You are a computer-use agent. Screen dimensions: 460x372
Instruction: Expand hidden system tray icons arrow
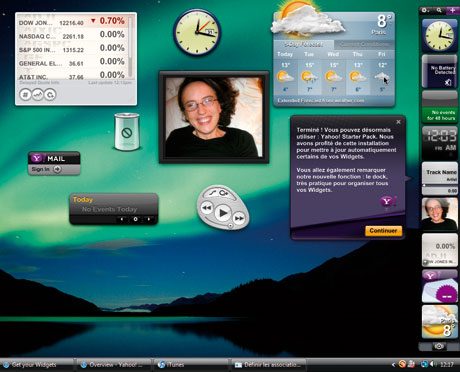pos(394,365)
